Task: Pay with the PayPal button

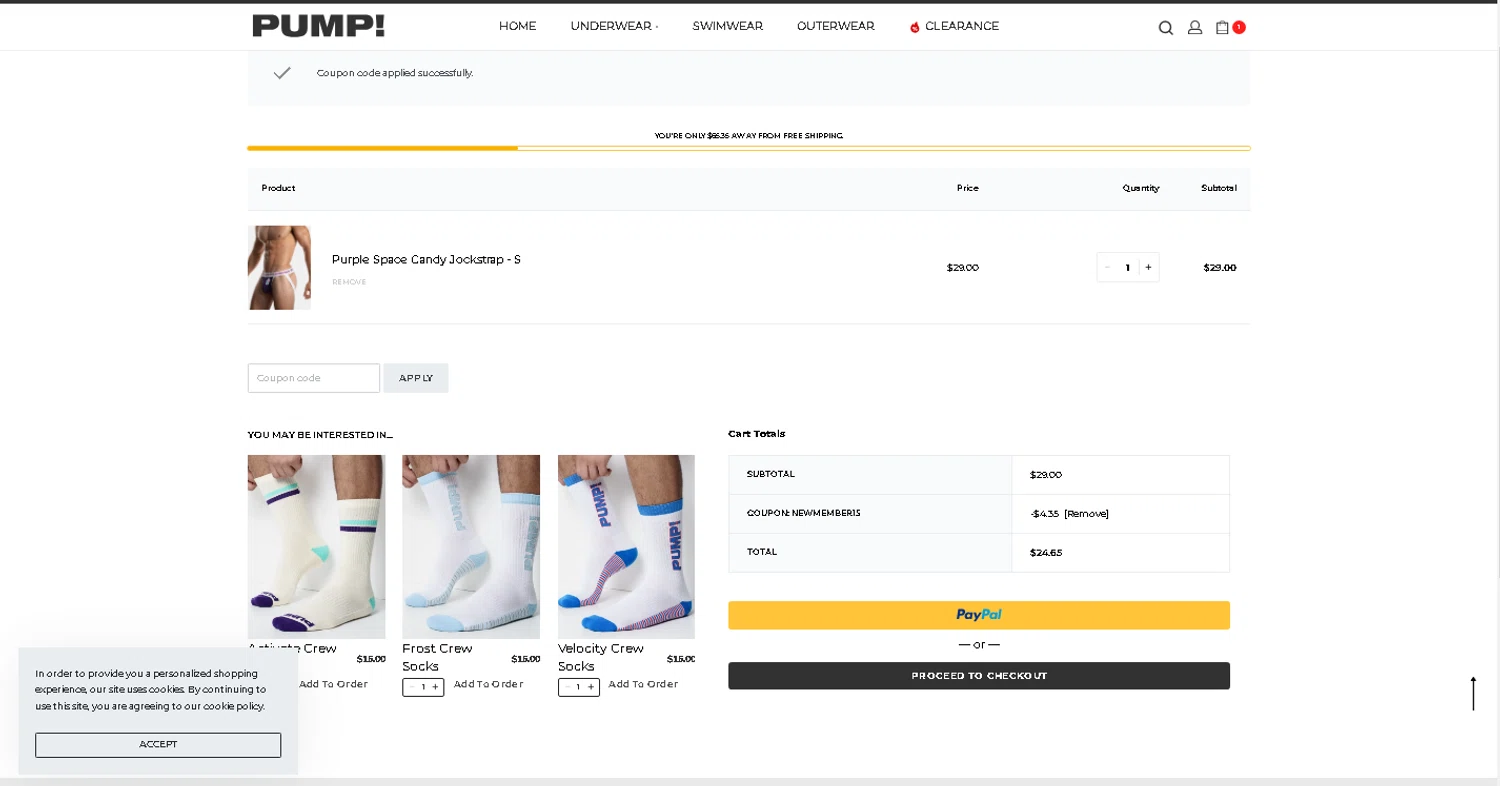Action: click(979, 615)
